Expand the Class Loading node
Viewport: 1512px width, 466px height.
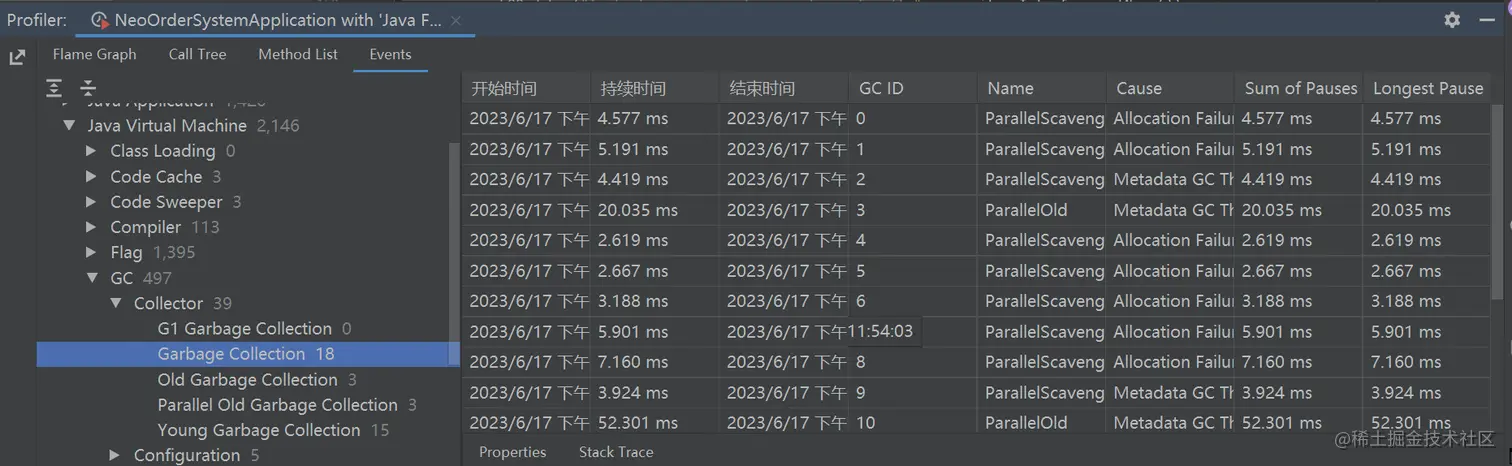pos(91,151)
